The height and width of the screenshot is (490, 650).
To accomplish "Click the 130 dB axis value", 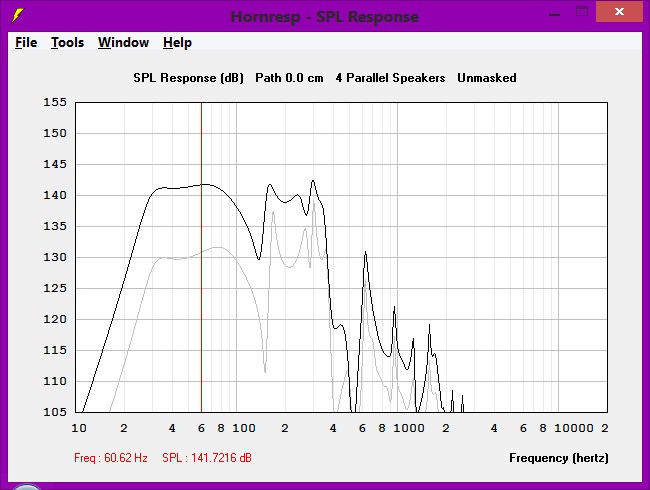I will tap(55, 257).
